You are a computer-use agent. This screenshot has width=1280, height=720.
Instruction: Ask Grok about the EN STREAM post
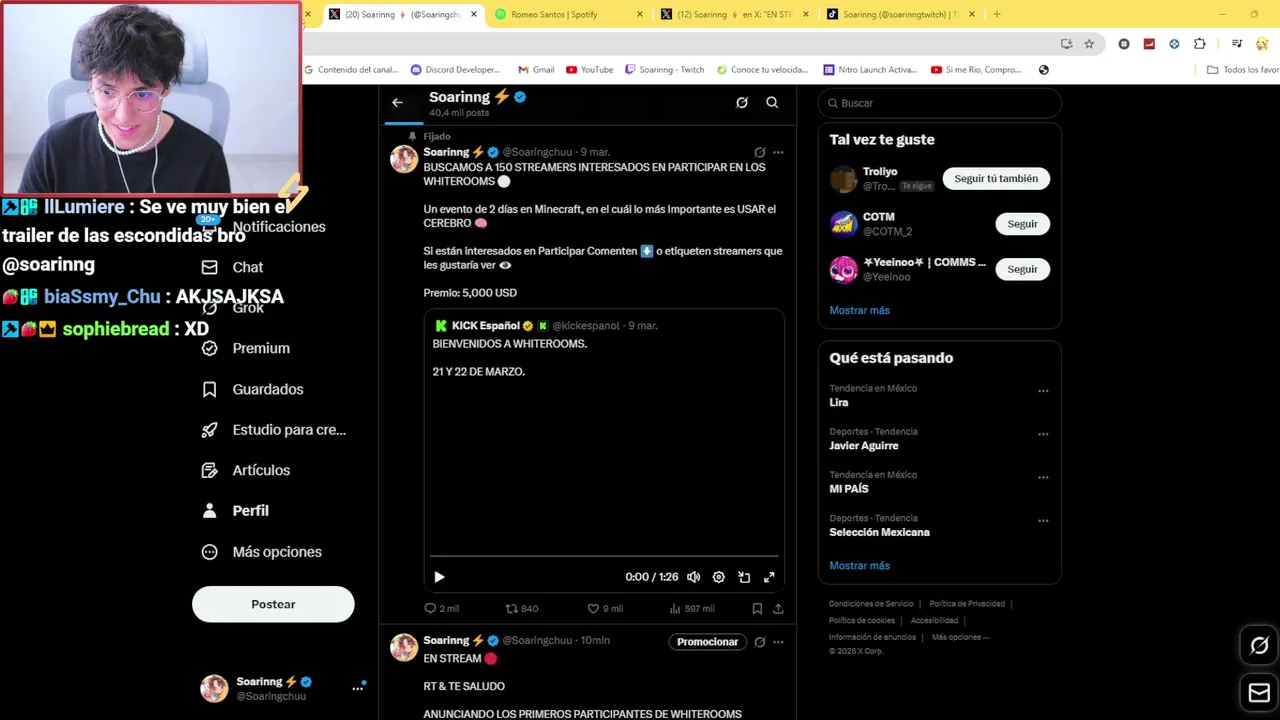pyautogui.click(x=760, y=642)
